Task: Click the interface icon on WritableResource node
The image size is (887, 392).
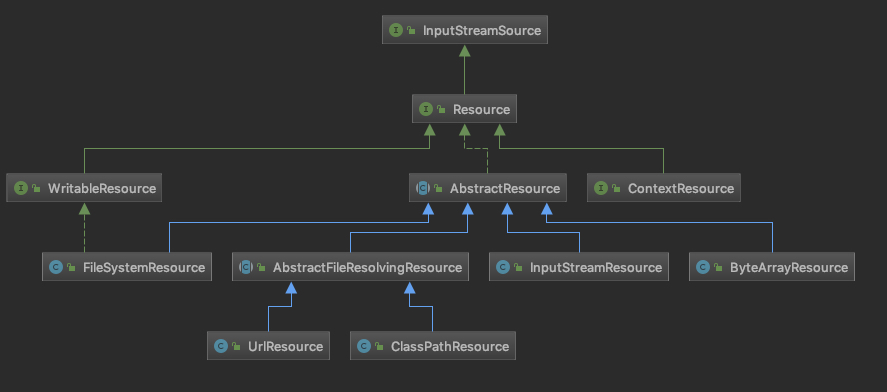Action: (x=21, y=188)
